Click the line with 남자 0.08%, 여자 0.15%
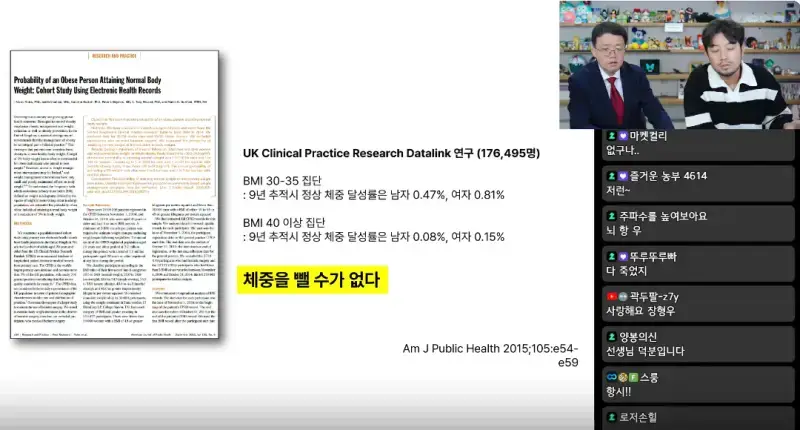This screenshot has width=800, height=430. click(x=373, y=237)
